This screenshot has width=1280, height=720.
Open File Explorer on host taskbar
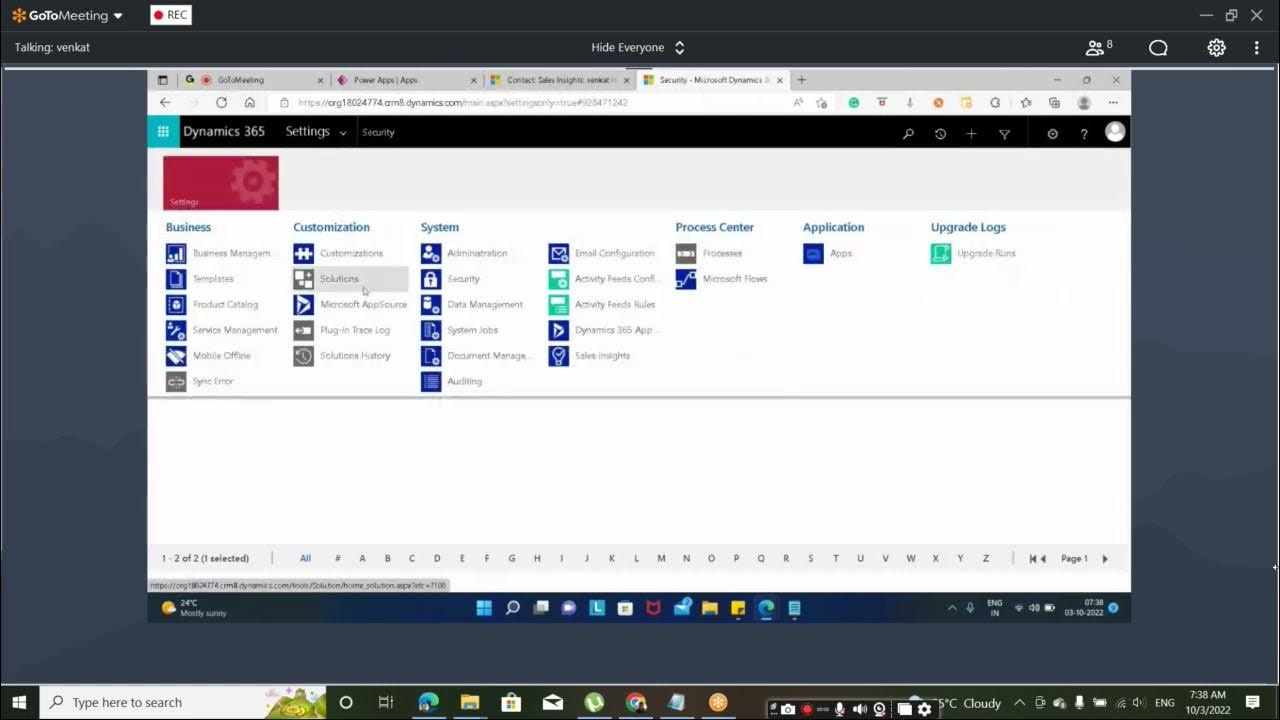click(470, 703)
